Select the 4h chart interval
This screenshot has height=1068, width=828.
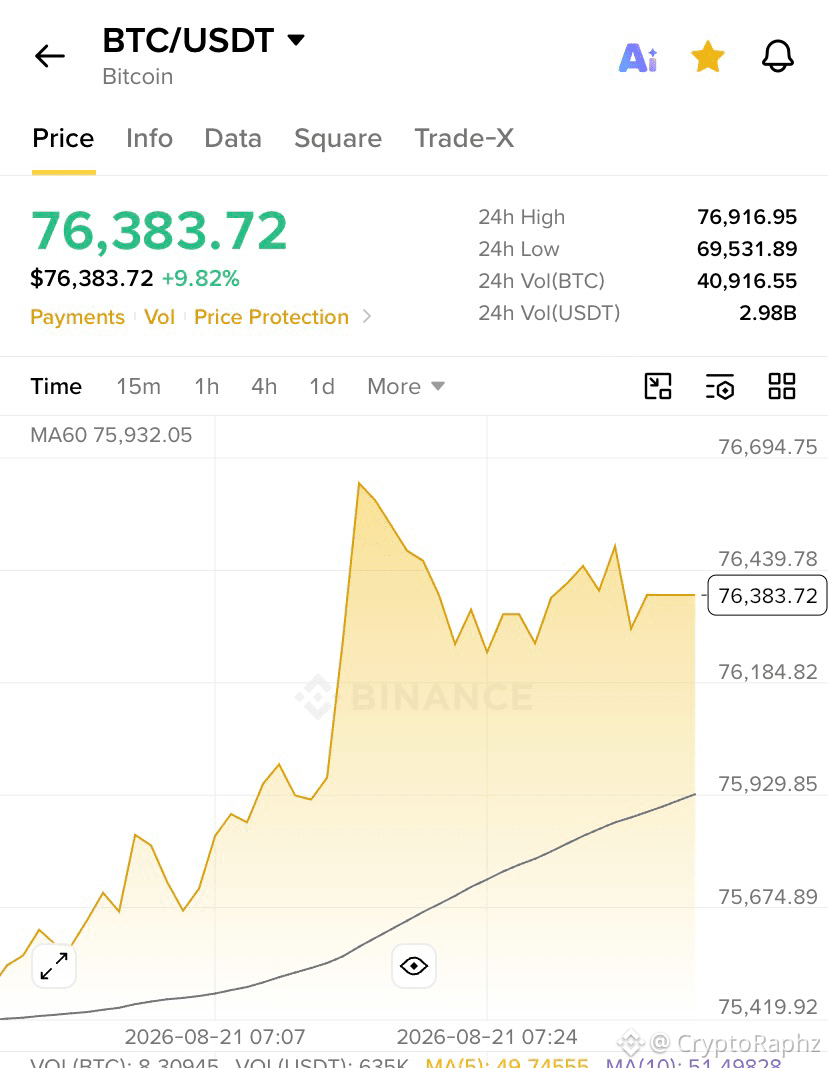pos(264,386)
